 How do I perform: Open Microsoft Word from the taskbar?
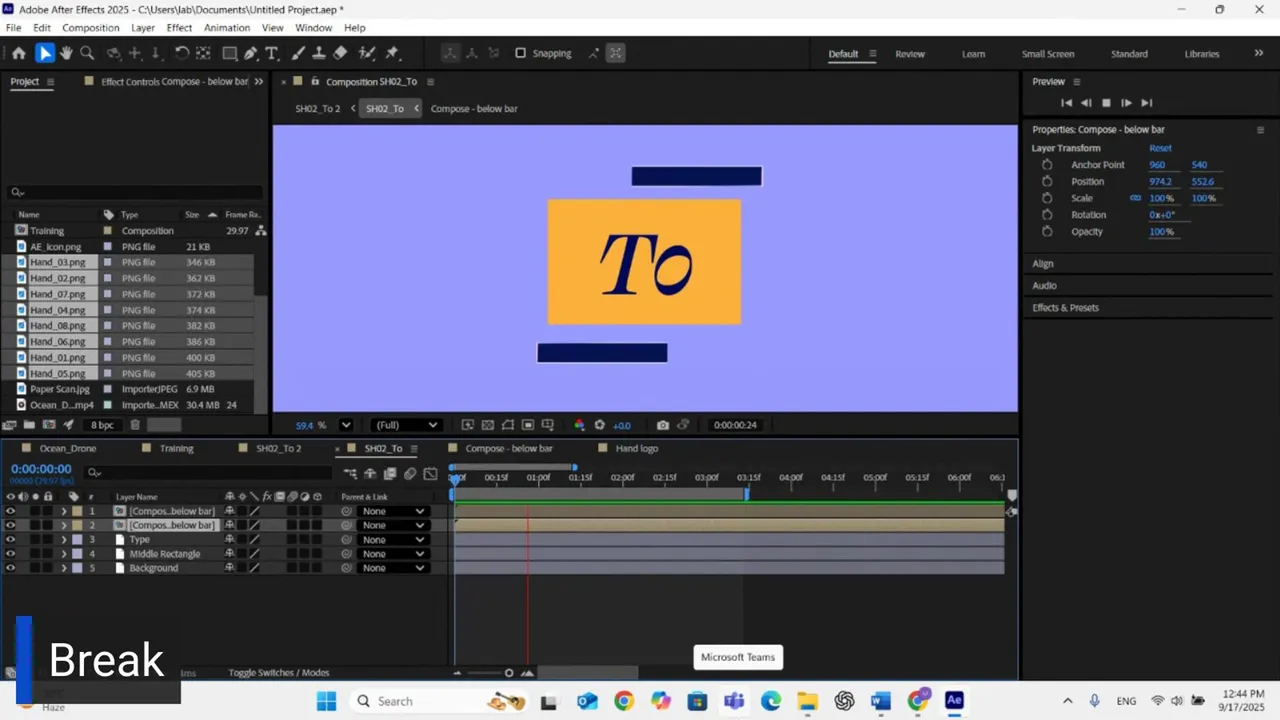880,701
